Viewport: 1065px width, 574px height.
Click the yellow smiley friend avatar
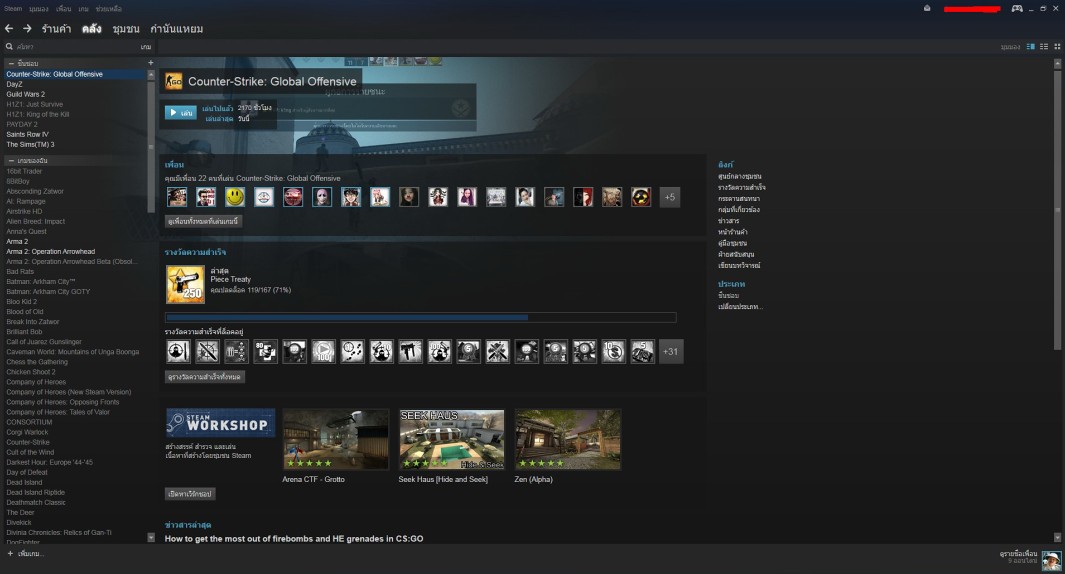(235, 197)
